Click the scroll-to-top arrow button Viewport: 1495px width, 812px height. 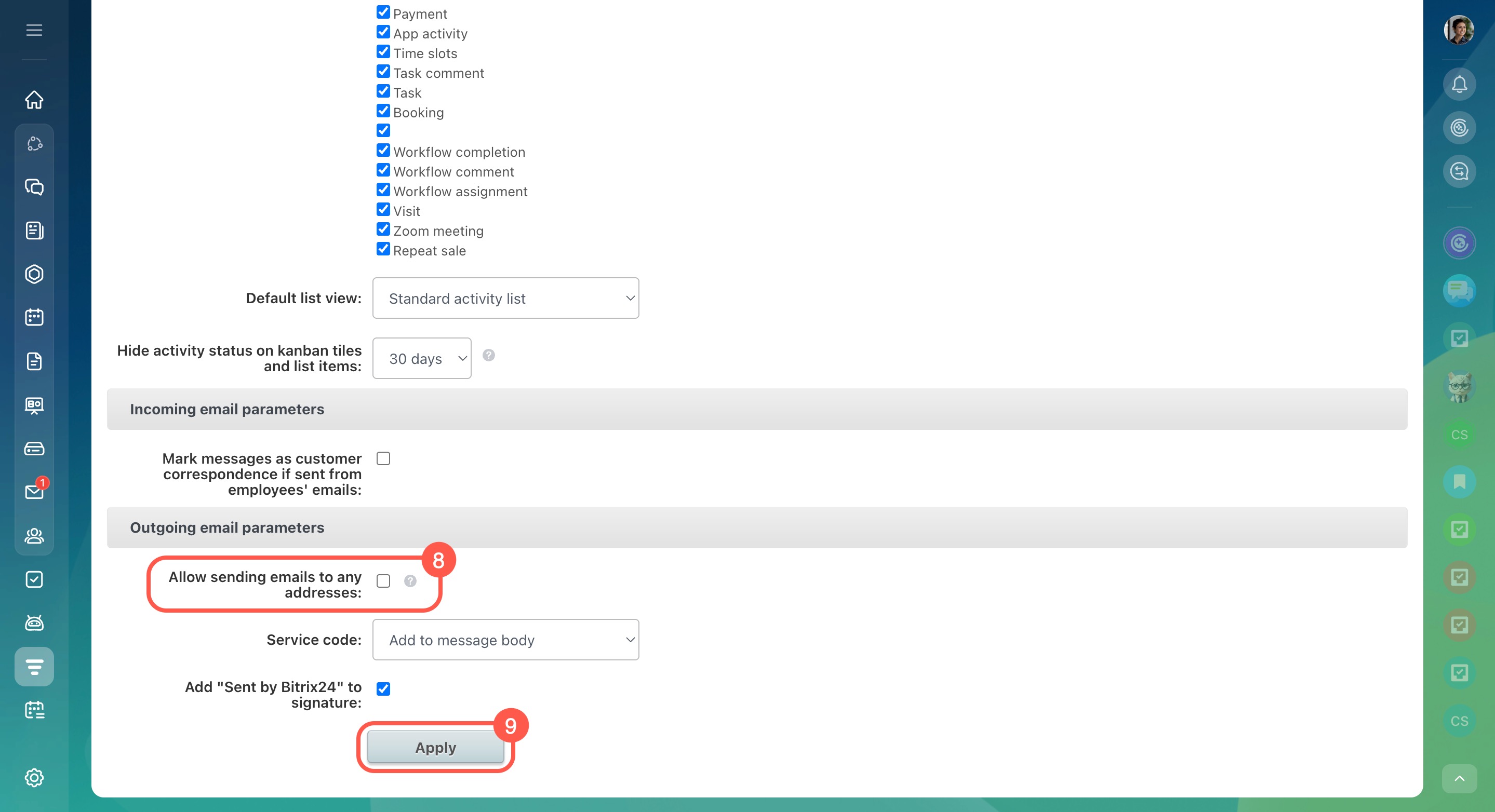click(1459, 778)
